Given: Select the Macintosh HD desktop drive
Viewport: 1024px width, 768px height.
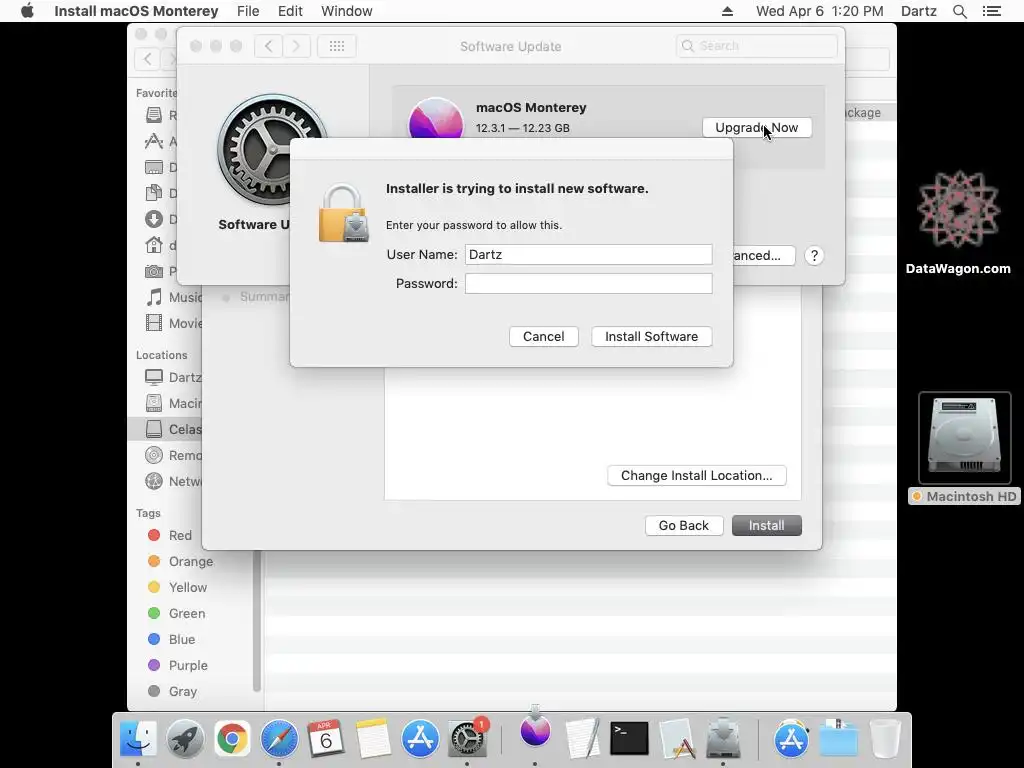Looking at the screenshot, I should (x=964, y=449).
